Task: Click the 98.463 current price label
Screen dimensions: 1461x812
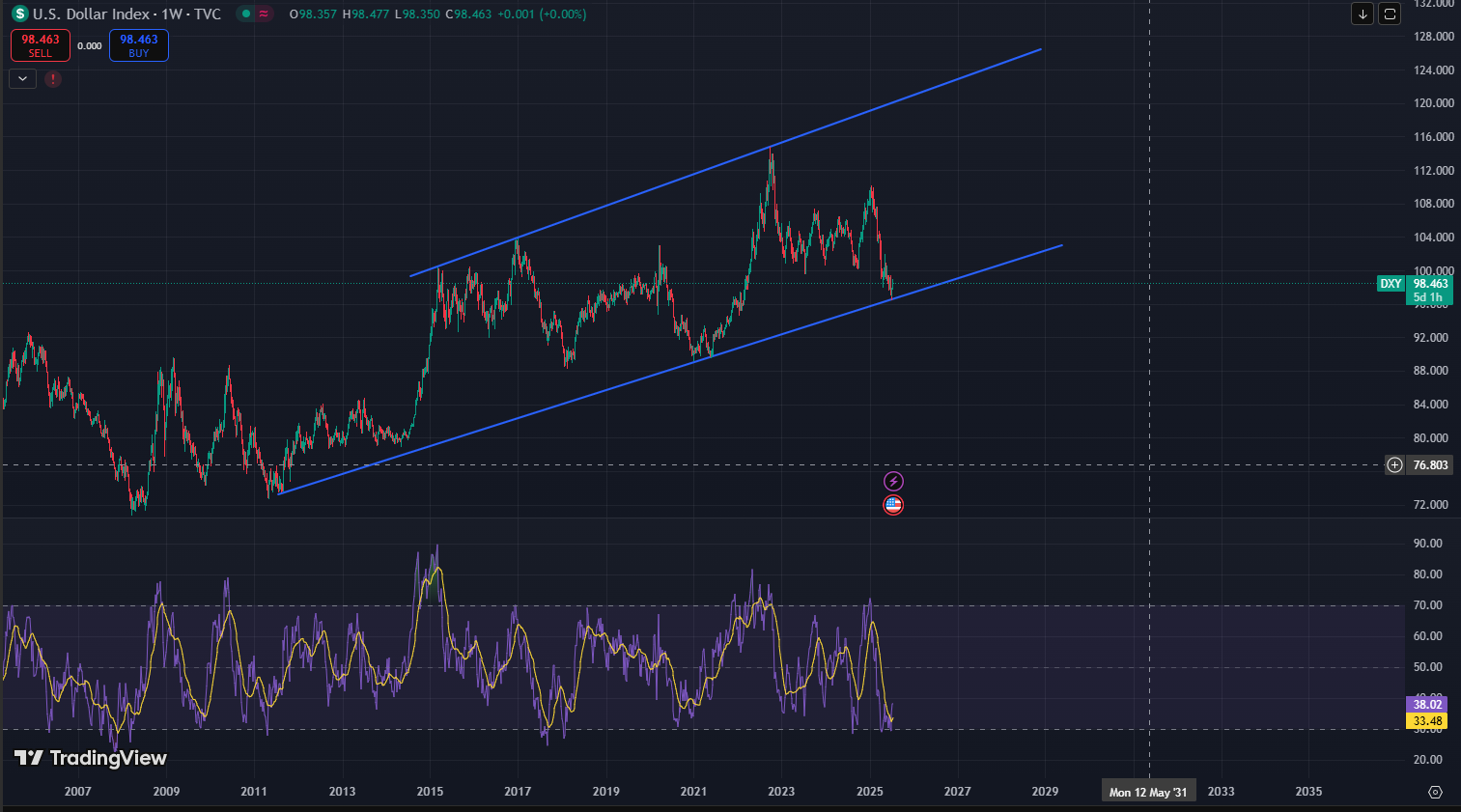Action: click(1431, 284)
